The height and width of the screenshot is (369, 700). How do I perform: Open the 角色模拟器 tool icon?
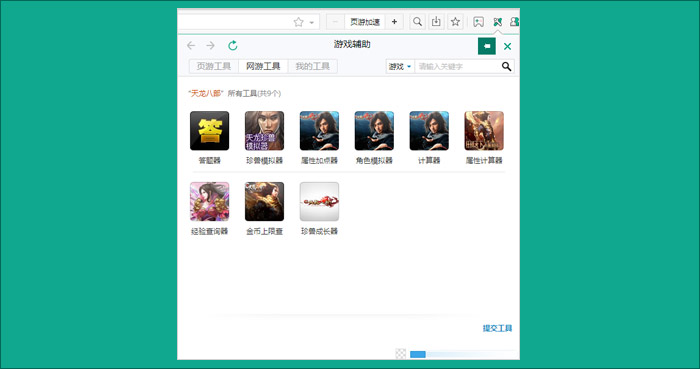[374, 131]
